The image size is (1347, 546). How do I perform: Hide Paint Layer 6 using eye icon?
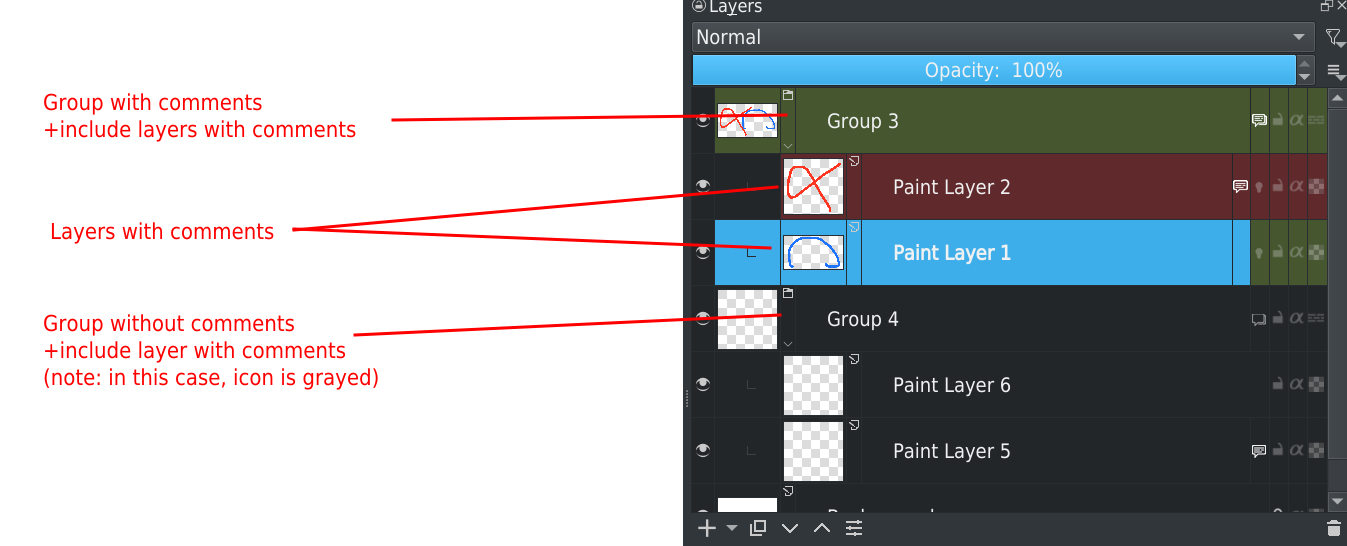[703, 385]
